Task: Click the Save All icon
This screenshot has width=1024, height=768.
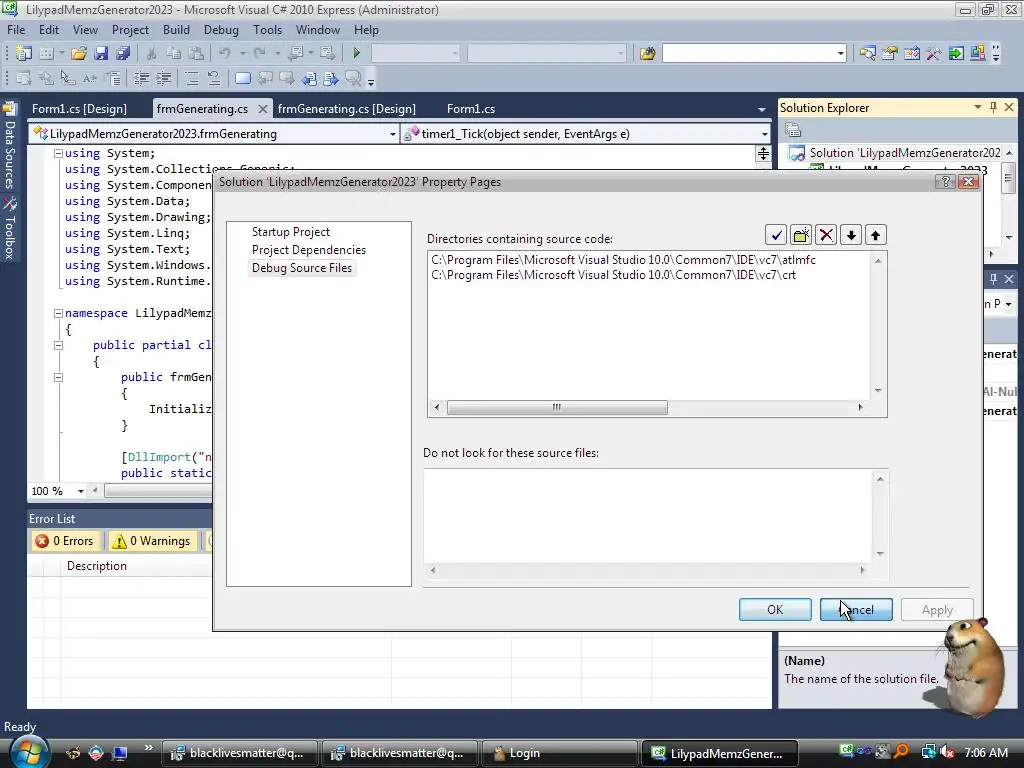Action: tap(123, 53)
